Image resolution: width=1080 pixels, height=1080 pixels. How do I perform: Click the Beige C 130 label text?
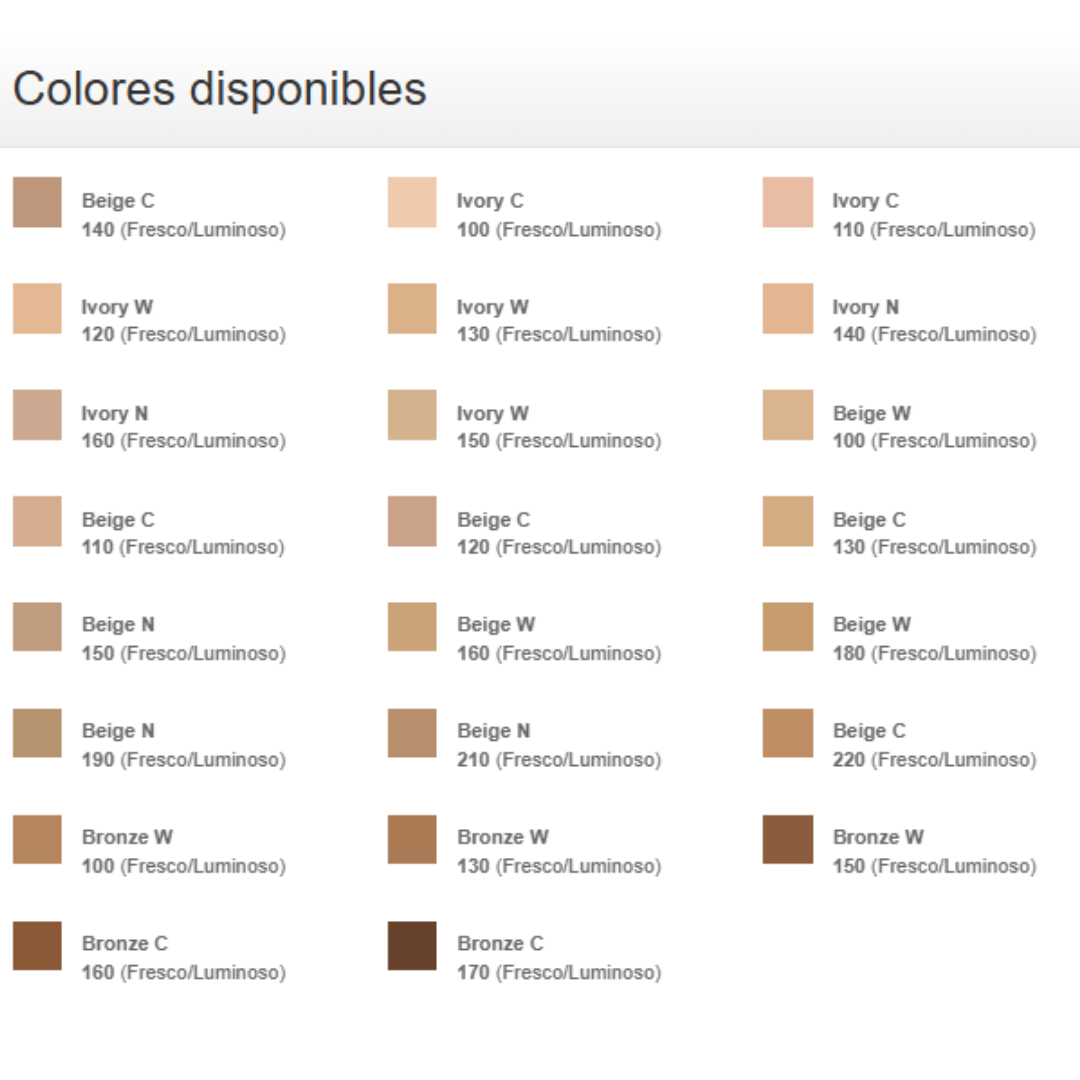click(x=933, y=533)
